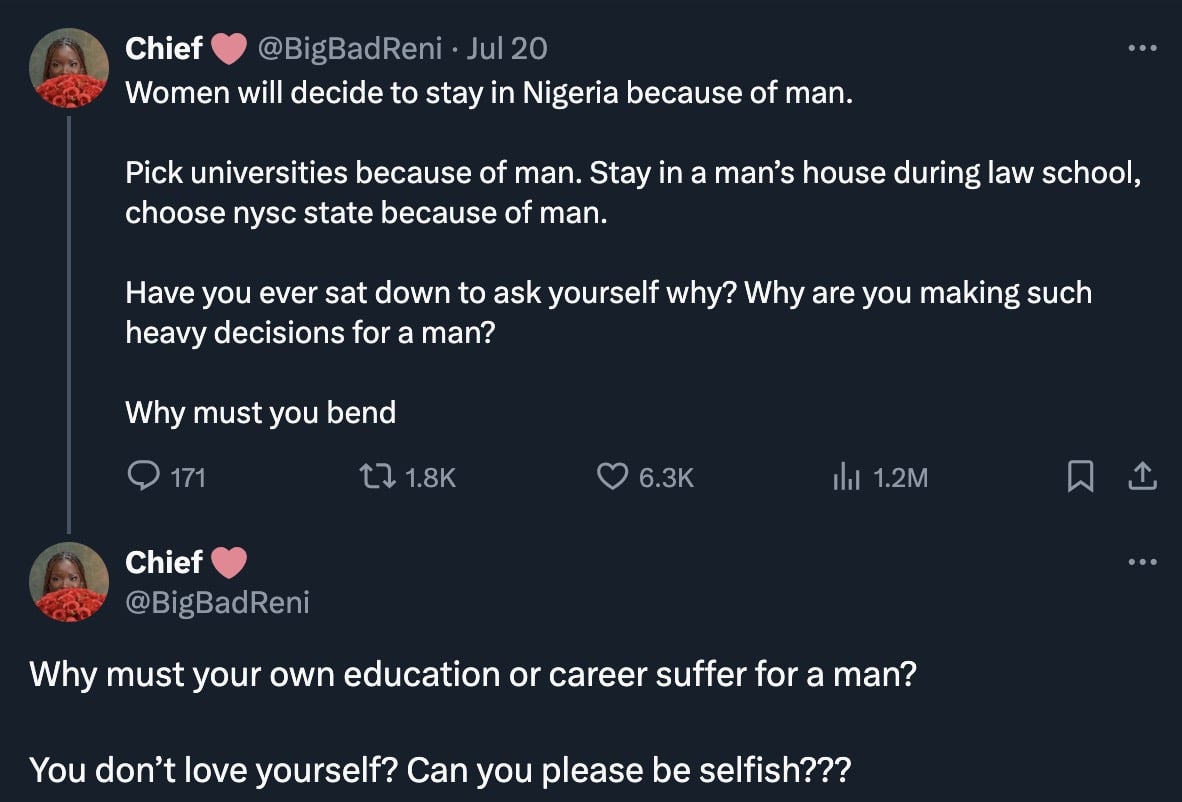This screenshot has width=1182, height=802.
Task: Click the "Why must you bend" text line
Action: point(260,412)
